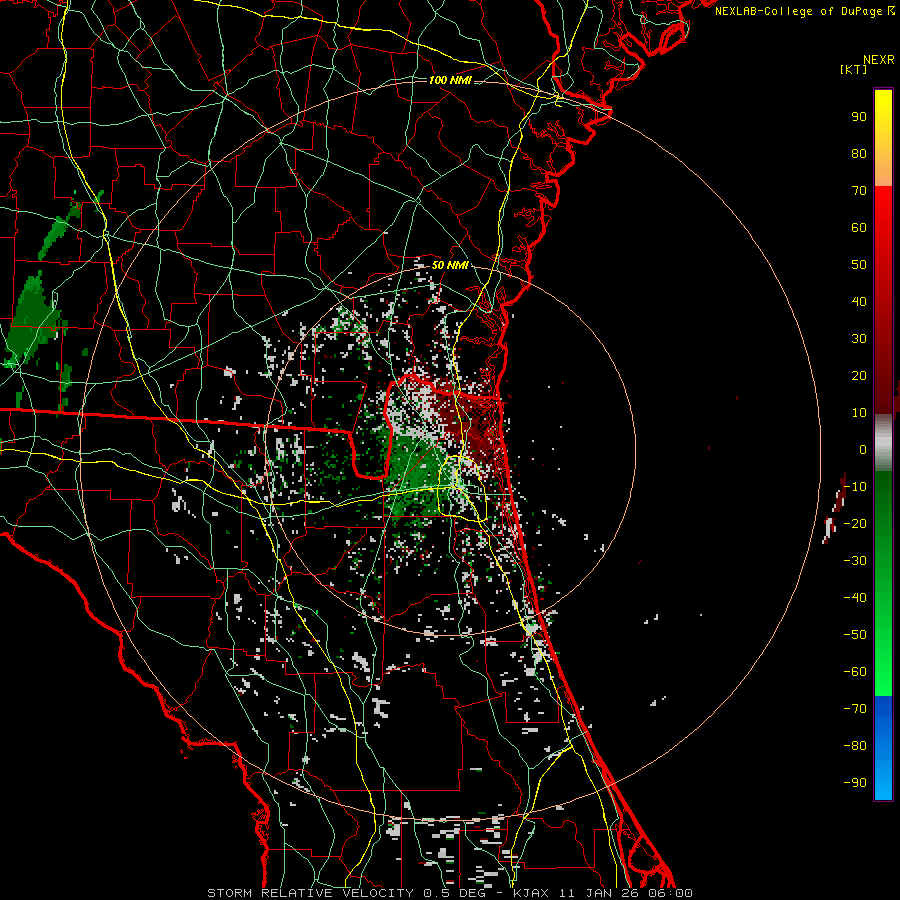Click the -80 value on the velocity scale

pos(855,746)
